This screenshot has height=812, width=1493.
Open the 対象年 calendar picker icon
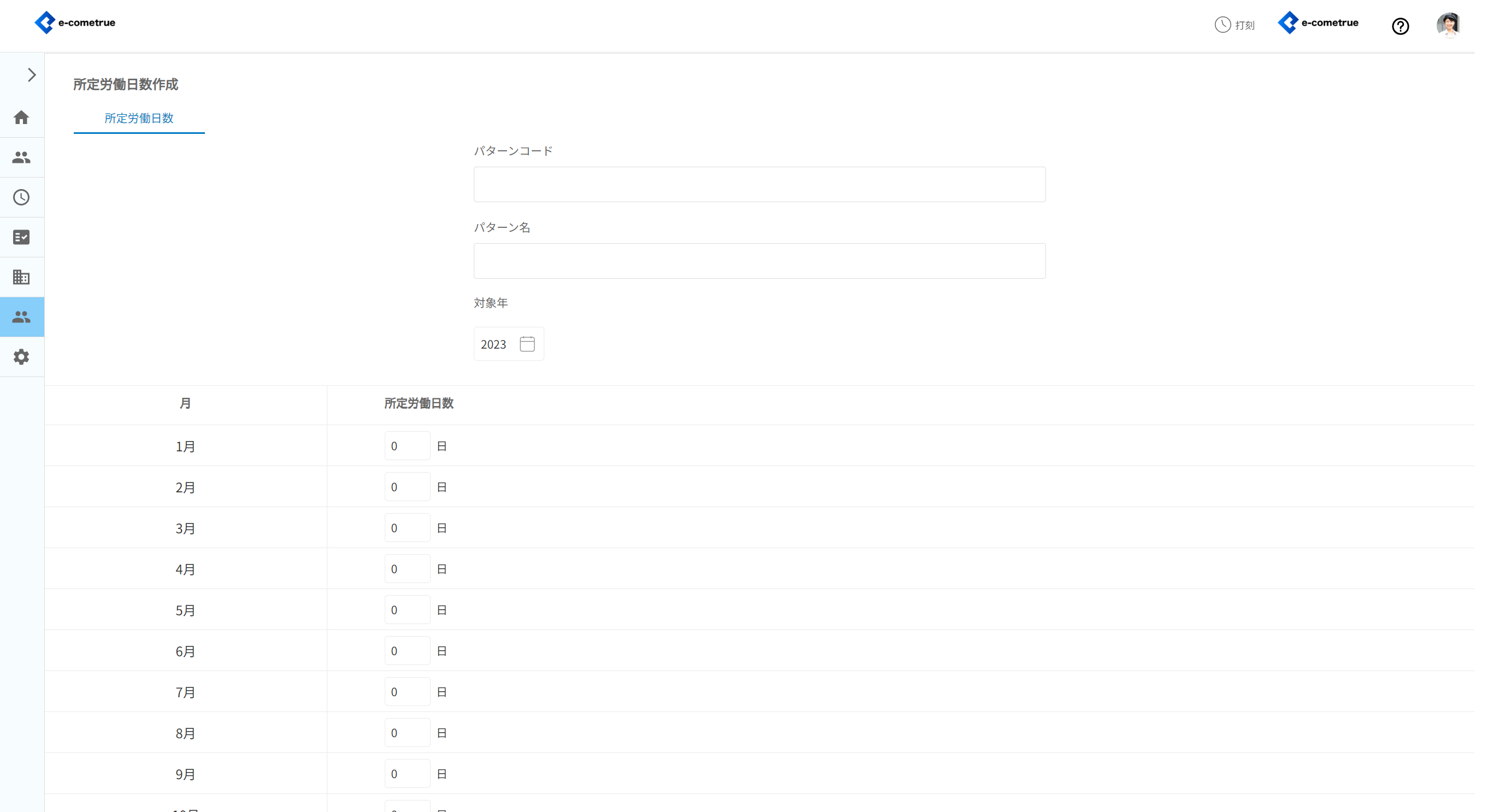(527, 344)
